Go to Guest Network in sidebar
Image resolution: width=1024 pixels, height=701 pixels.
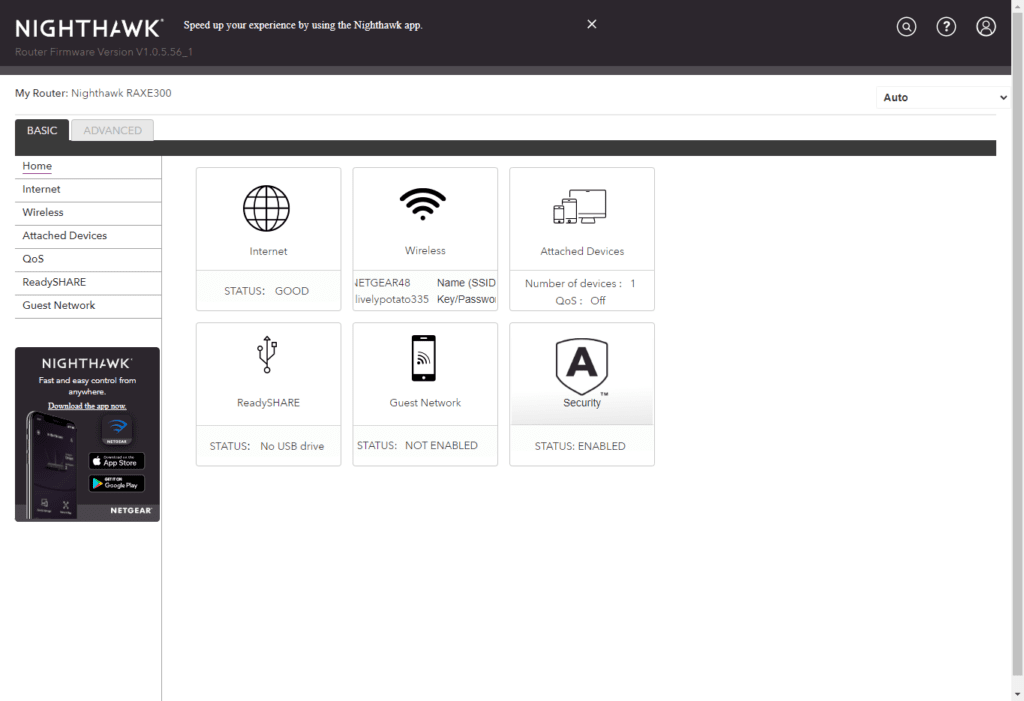[x=59, y=306]
